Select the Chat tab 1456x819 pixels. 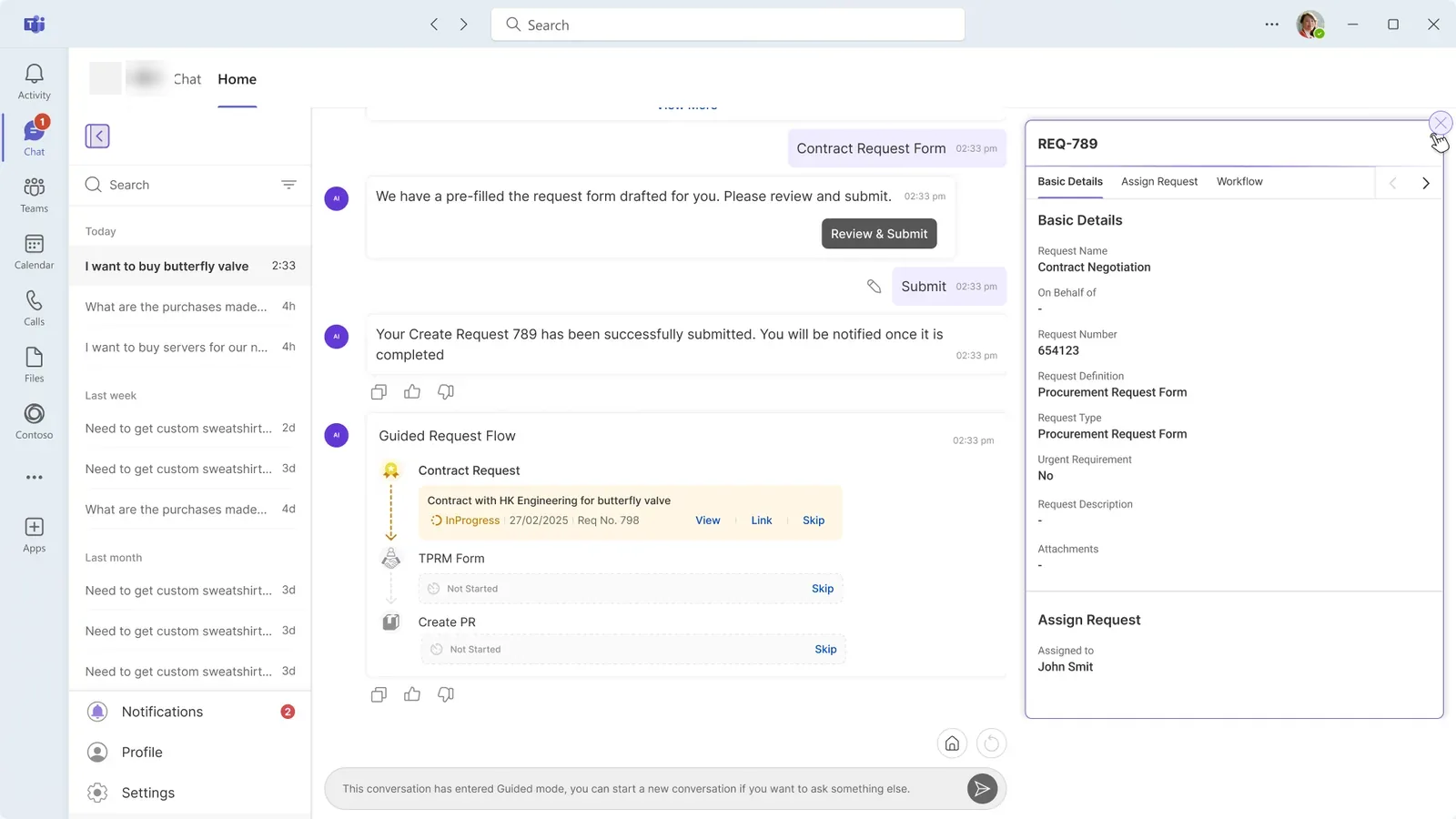point(187,79)
